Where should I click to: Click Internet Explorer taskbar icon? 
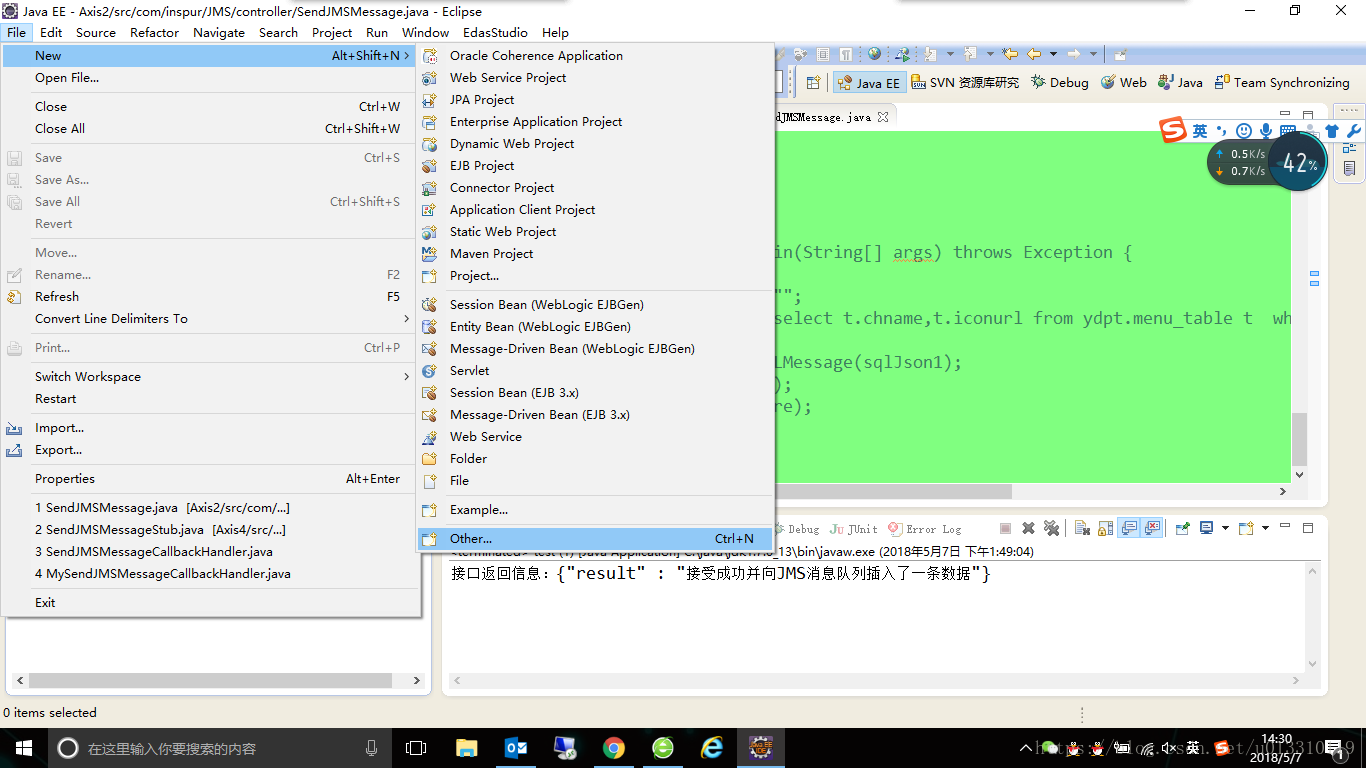pyautogui.click(x=712, y=748)
